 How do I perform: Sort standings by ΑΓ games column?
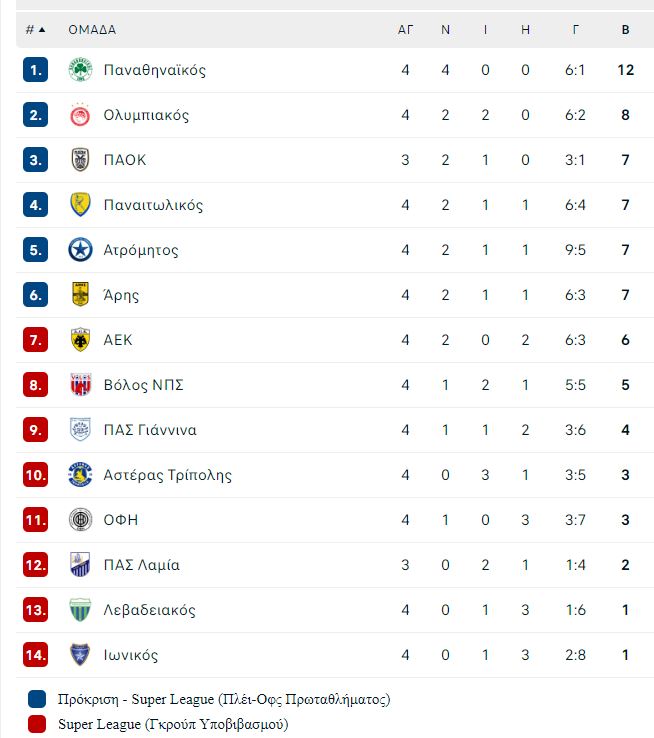[x=406, y=30]
